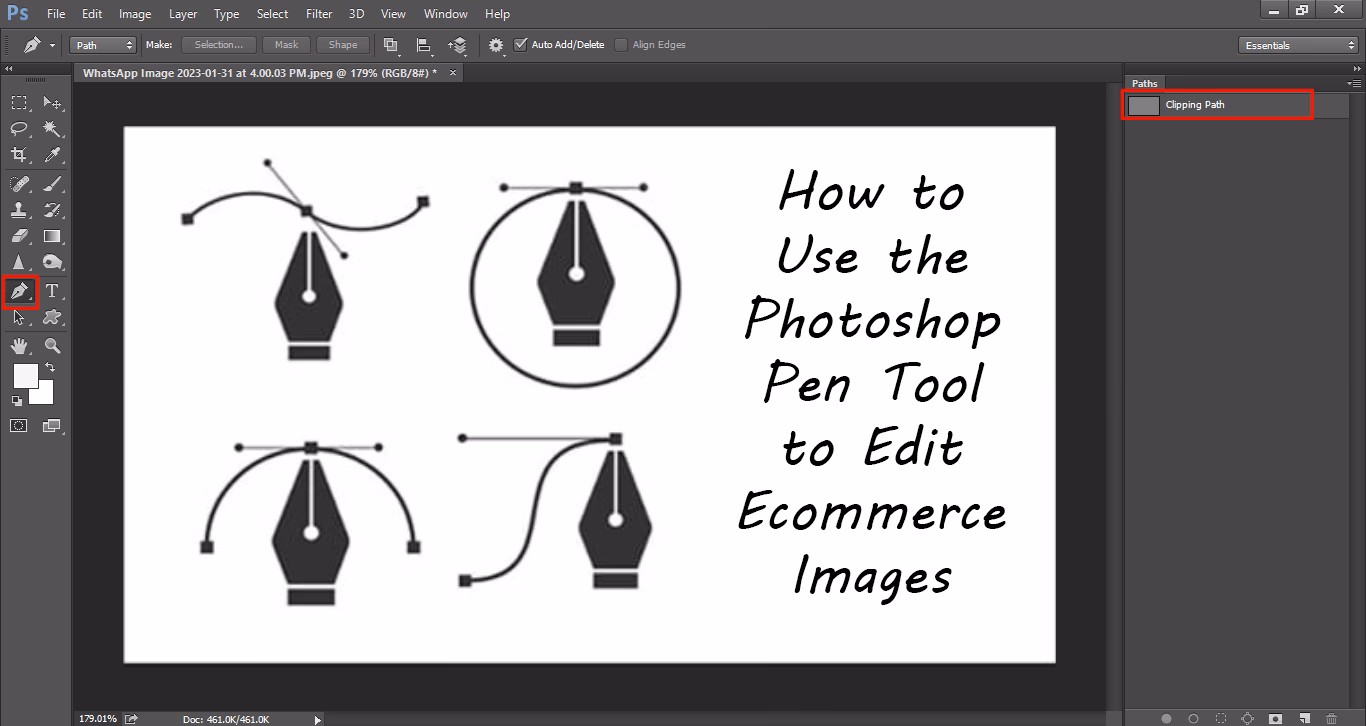Viewport: 1366px width, 726px height.
Task: Choose the Gradient tool
Action: tap(52, 236)
